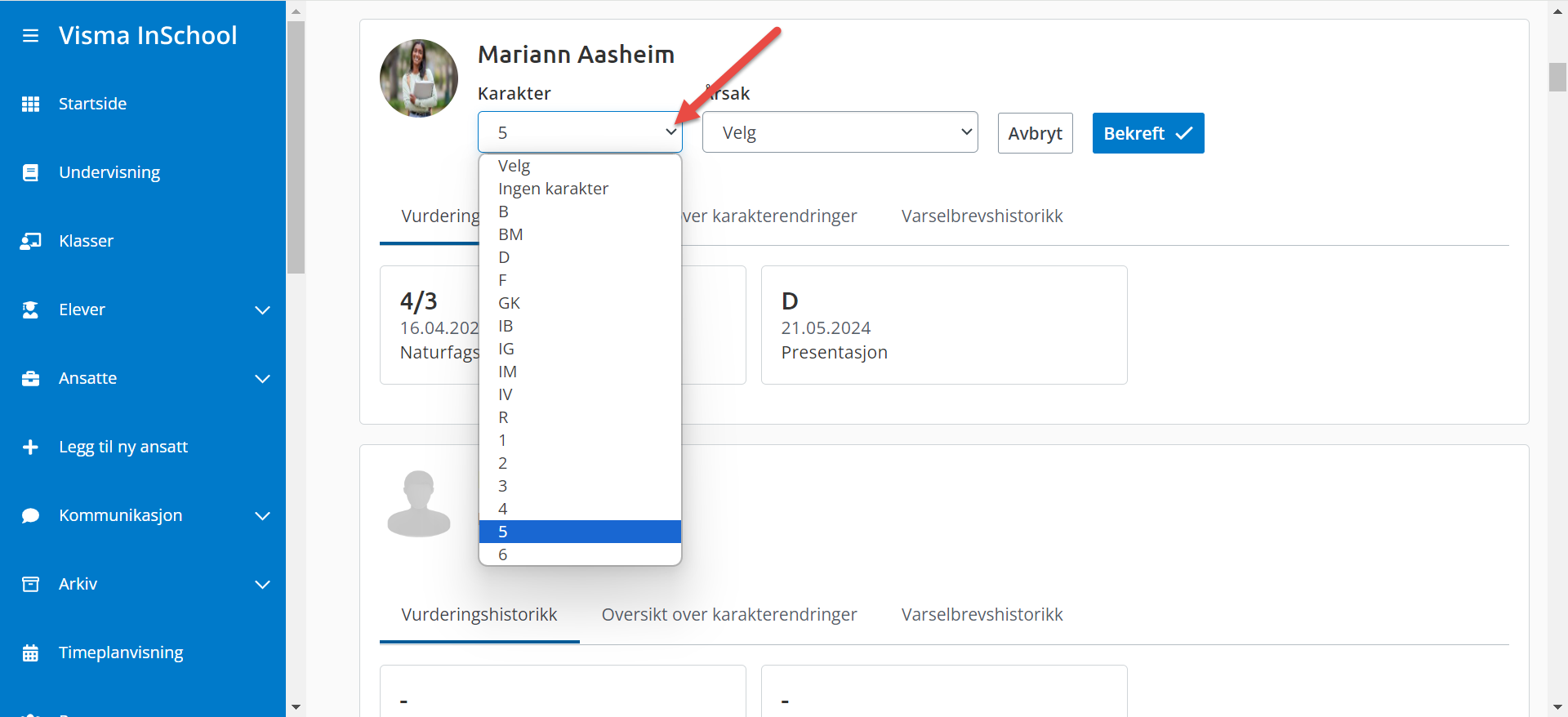Screen dimensions: 1568x717
Task: Select grade option IB
Action: tap(580, 326)
